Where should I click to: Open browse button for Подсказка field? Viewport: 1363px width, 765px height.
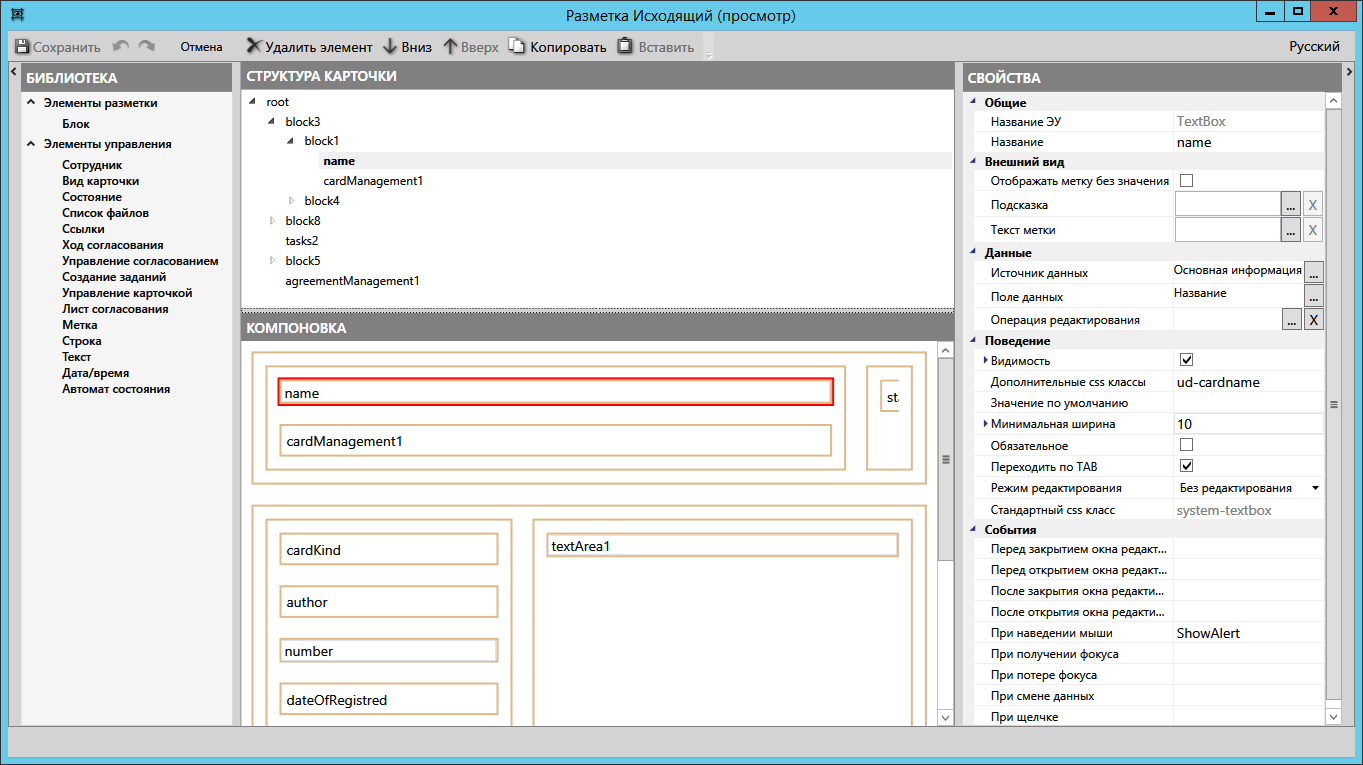[x=1291, y=205]
